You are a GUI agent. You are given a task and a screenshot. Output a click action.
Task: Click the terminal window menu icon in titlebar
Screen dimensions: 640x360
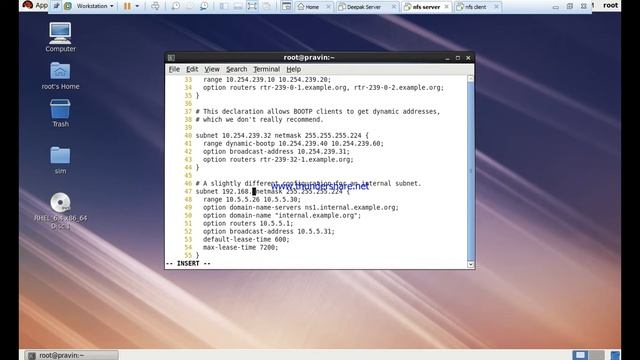pos(171,58)
